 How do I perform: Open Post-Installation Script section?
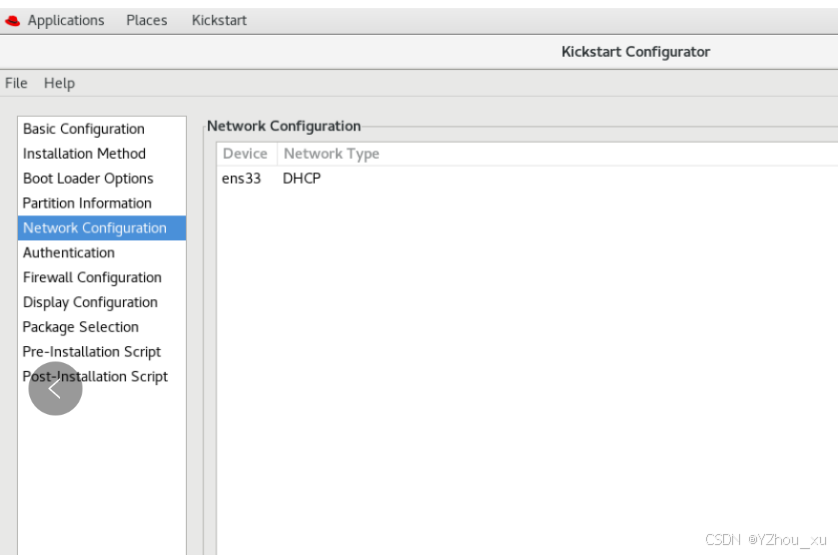point(102,376)
